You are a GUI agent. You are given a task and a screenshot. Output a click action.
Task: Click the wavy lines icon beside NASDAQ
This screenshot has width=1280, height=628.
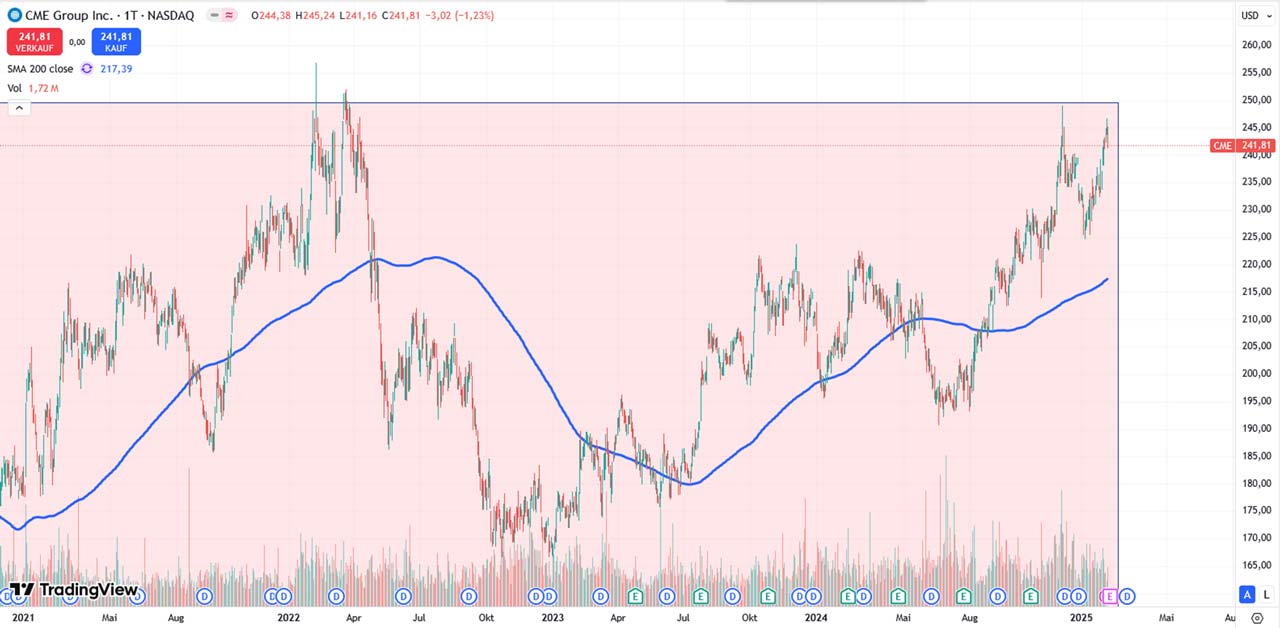pyautogui.click(x=230, y=16)
